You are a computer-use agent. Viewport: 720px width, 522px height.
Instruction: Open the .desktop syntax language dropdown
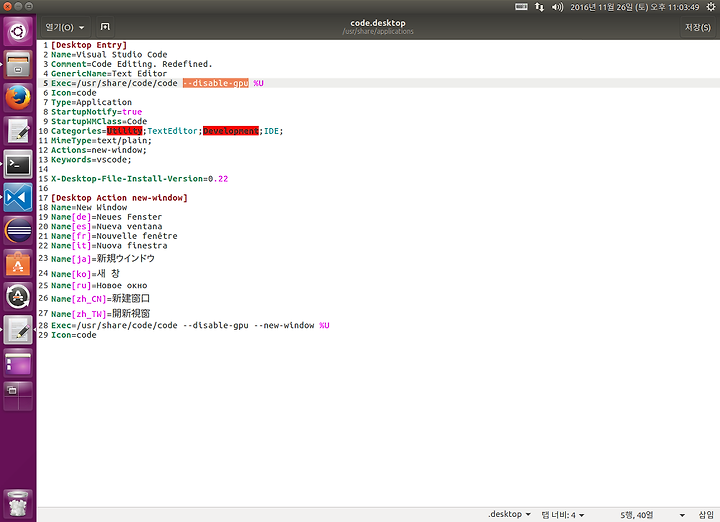pos(509,514)
